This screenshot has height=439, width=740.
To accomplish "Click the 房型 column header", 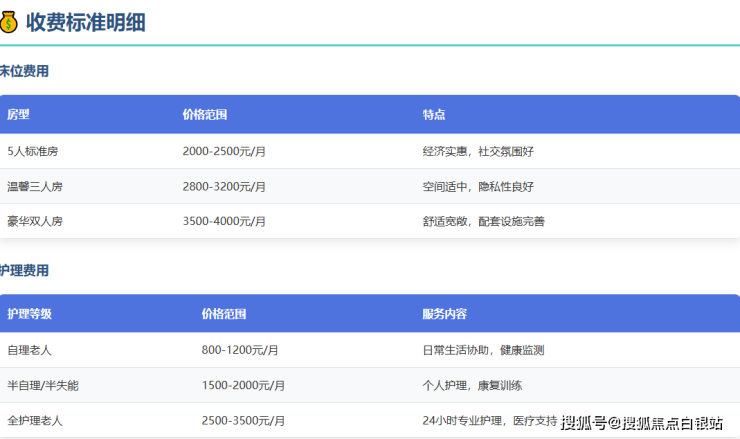I will [18, 115].
